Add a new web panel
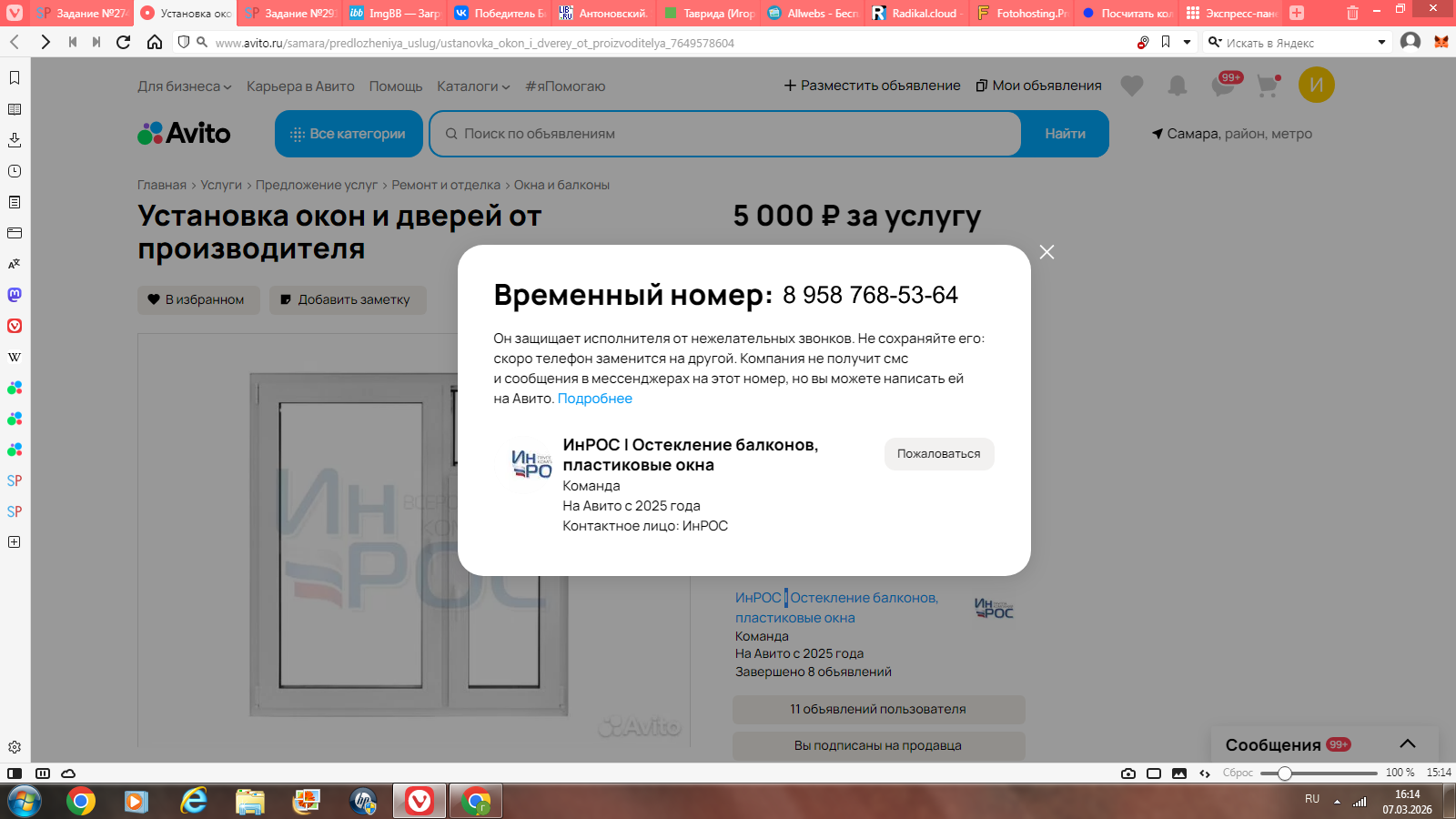Screen dimensions: 1456x819 point(15,542)
